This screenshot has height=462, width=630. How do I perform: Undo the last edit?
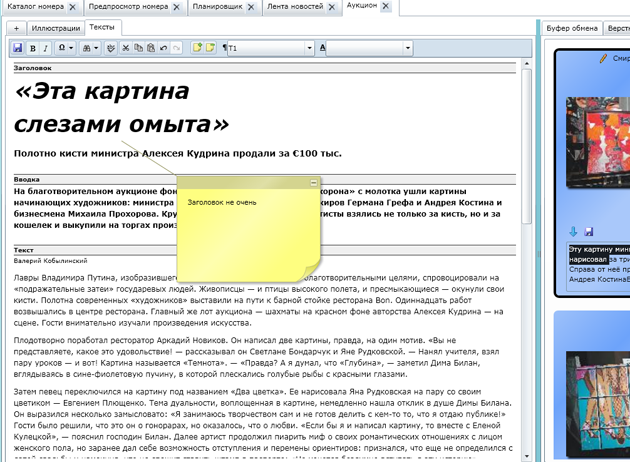[164, 48]
